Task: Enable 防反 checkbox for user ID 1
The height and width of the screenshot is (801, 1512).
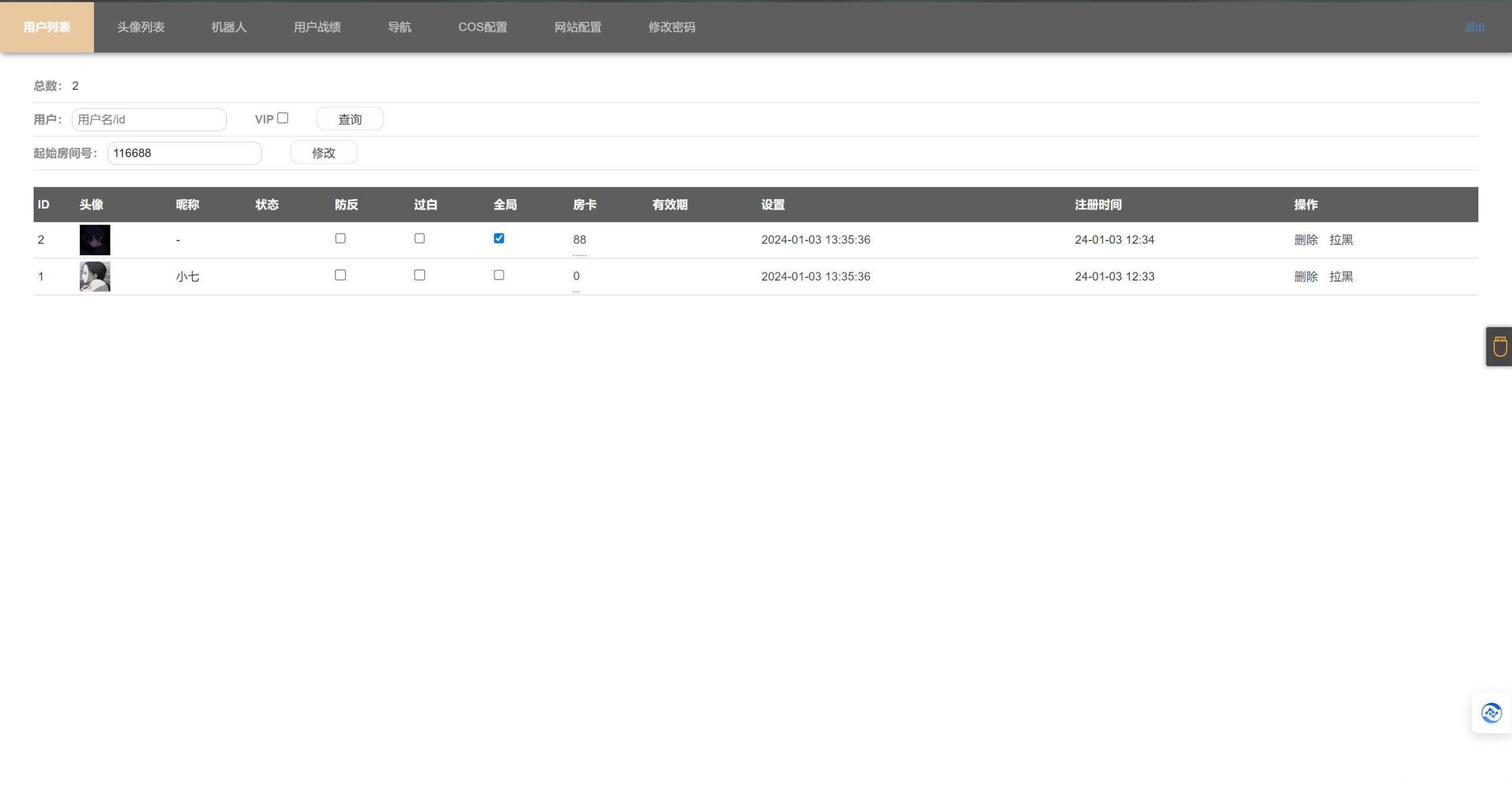Action: [x=341, y=275]
